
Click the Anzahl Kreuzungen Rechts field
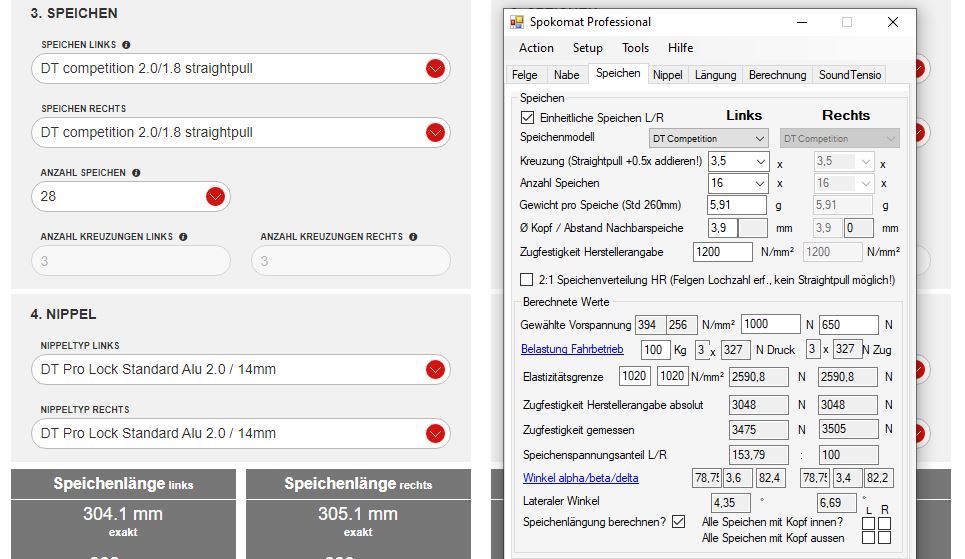[351, 261]
